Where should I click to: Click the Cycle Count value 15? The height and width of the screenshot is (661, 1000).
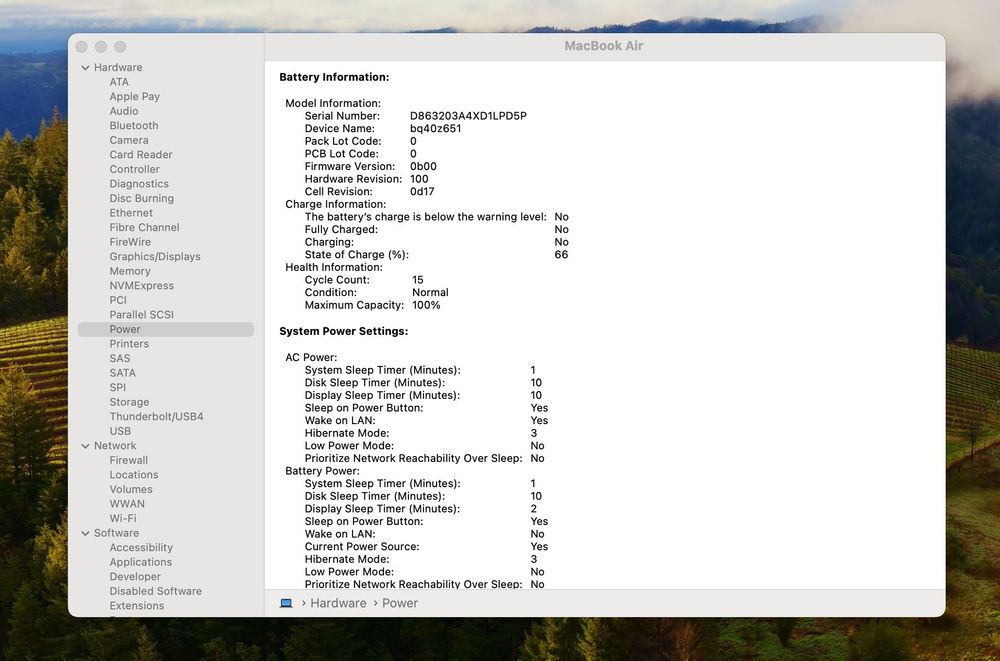[418, 280]
